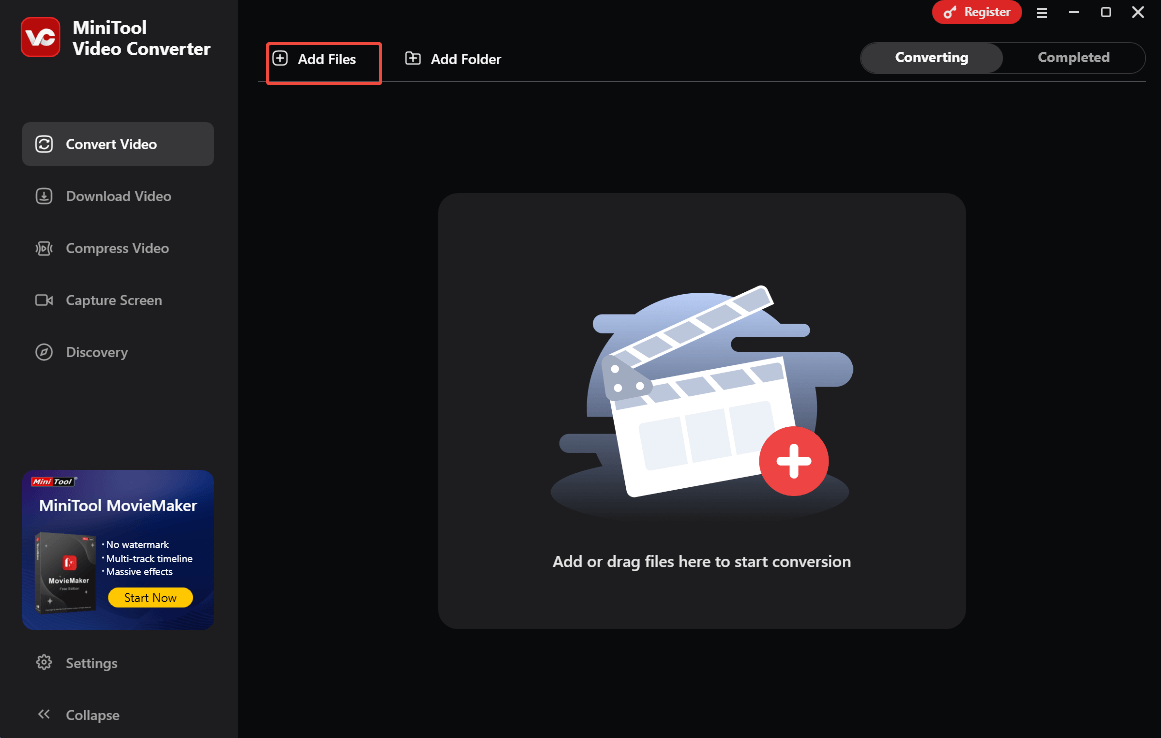Open the Settings label in sidebar
This screenshot has height=738, width=1161.
[x=92, y=663]
